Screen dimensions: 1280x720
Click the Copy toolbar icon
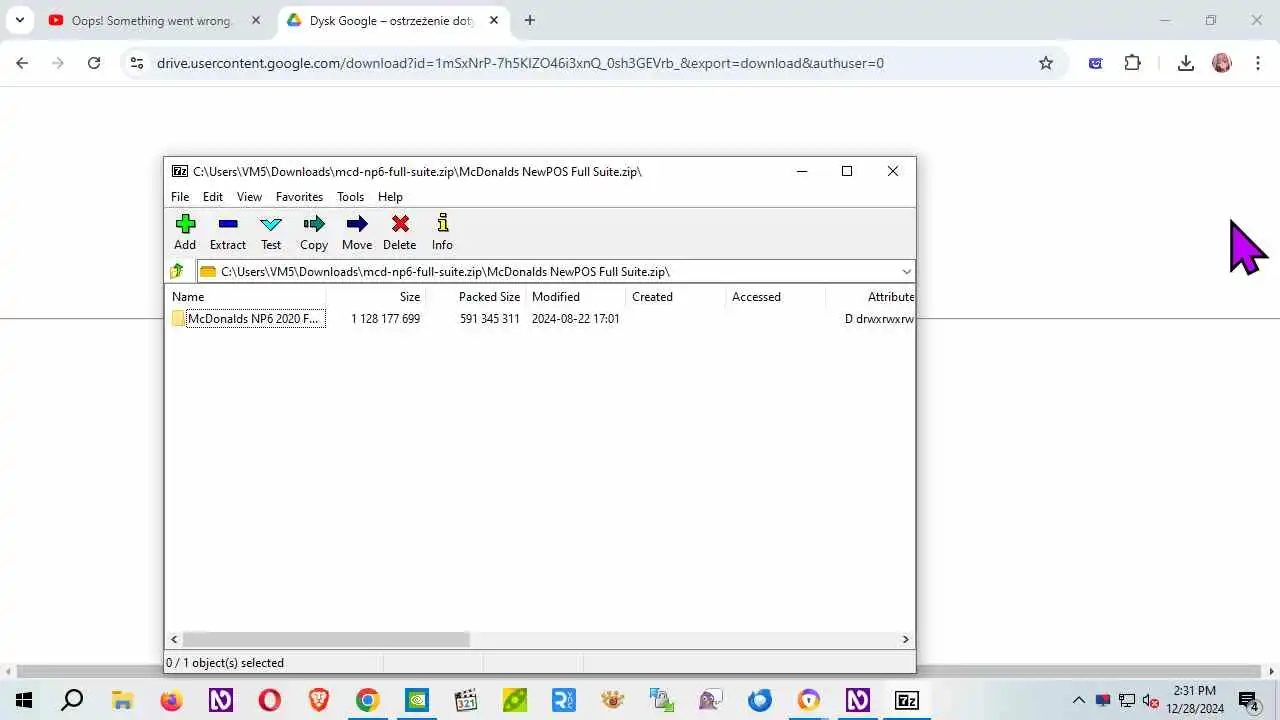(314, 232)
